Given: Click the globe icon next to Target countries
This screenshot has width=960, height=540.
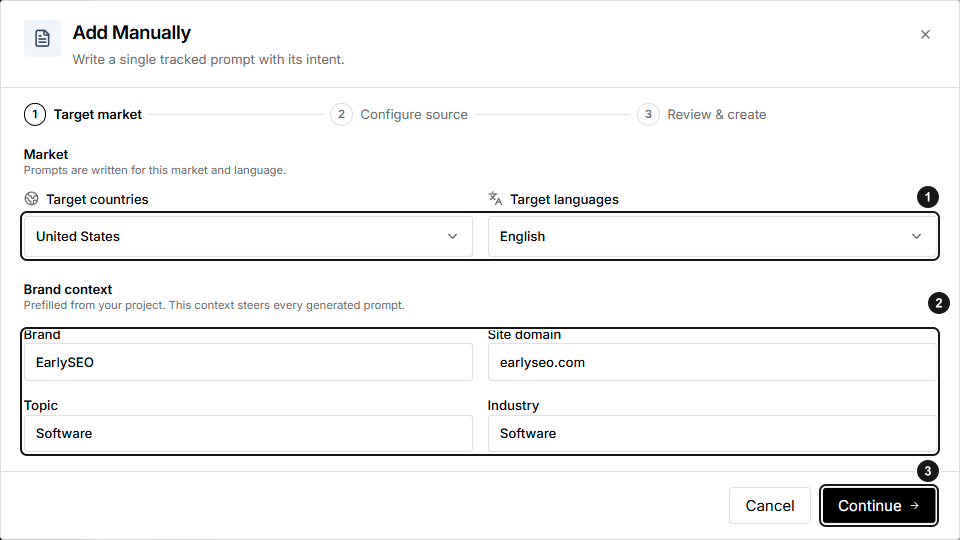Looking at the screenshot, I should click(x=31, y=199).
